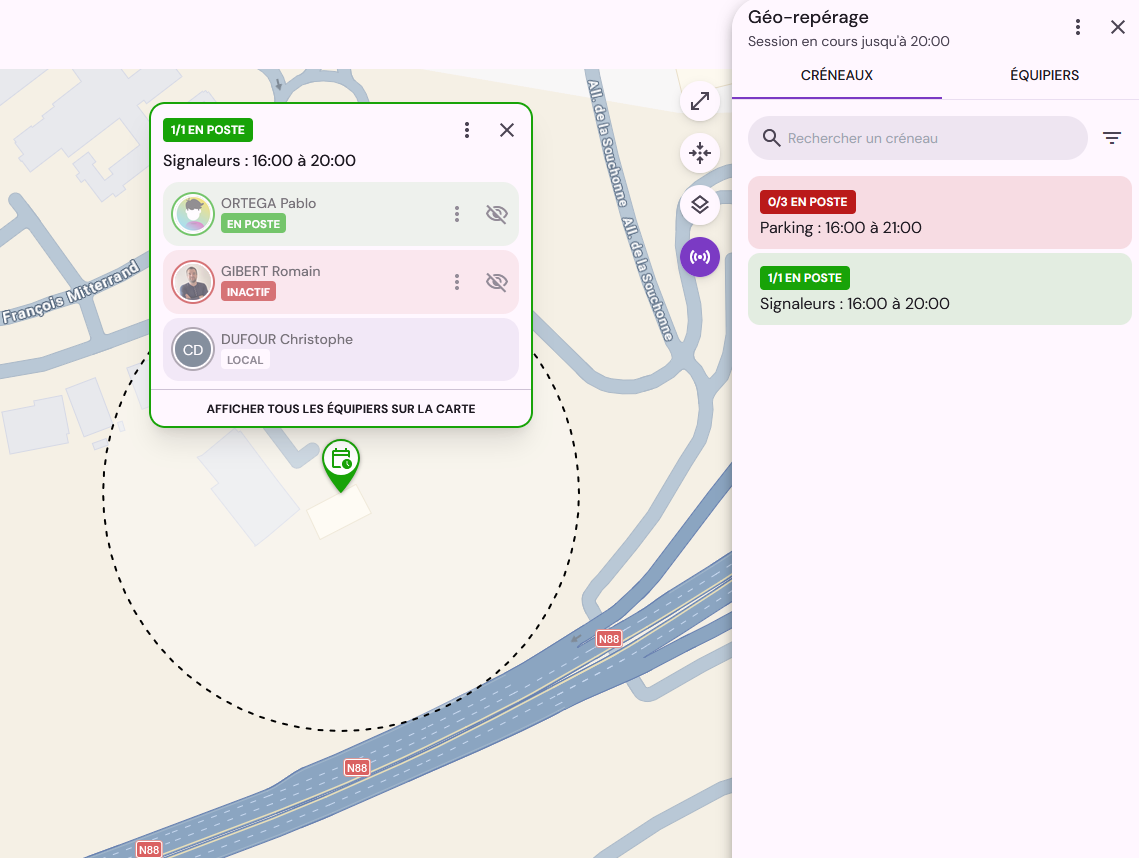Toggle visibility of ORTEGA Pablo on the map

click(x=496, y=214)
